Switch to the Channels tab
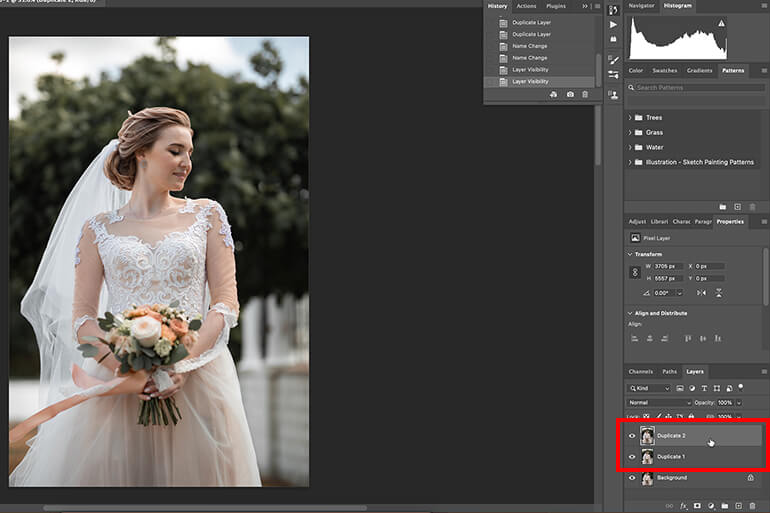This screenshot has height=513, width=770. point(640,372)
